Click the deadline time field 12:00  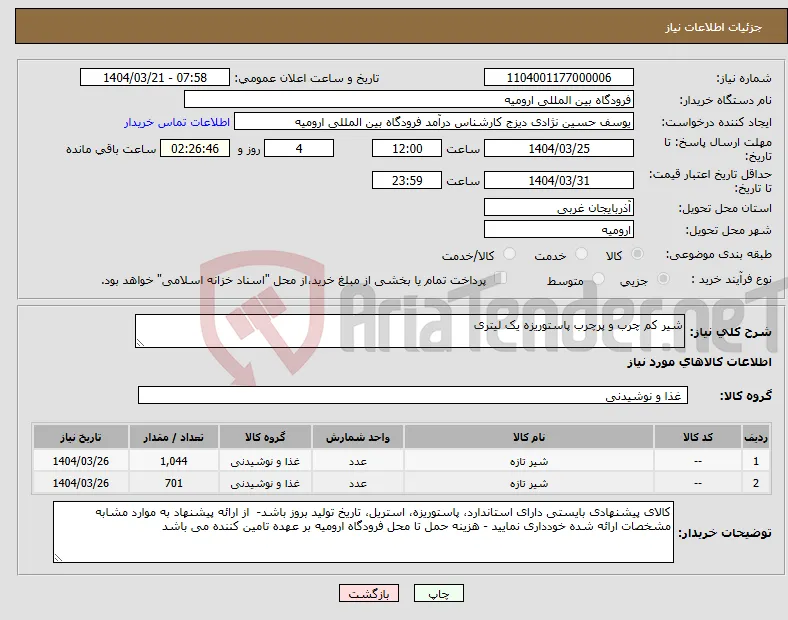point(407,148)
